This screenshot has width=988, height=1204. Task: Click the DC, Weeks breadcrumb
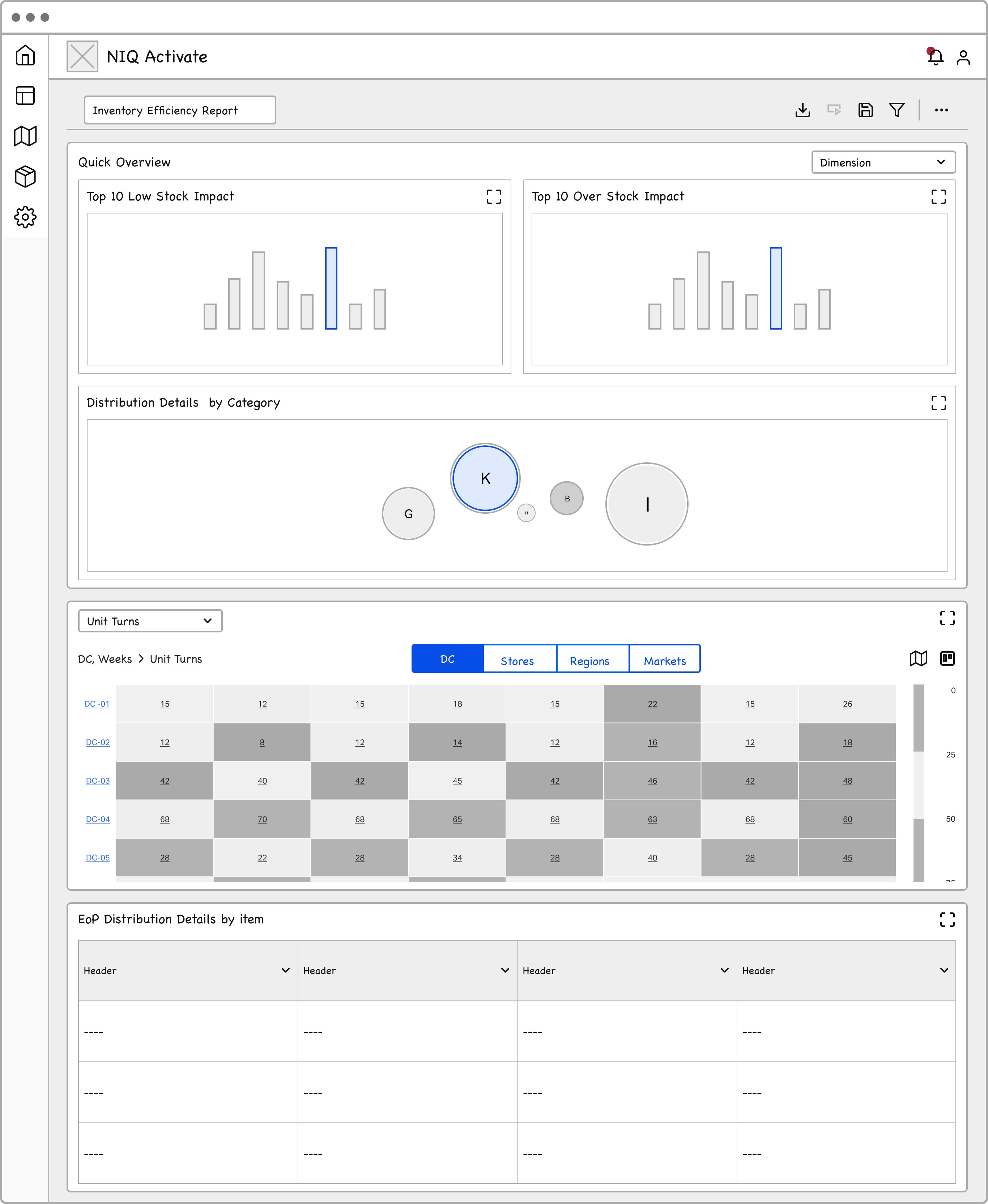pos(105,659)
